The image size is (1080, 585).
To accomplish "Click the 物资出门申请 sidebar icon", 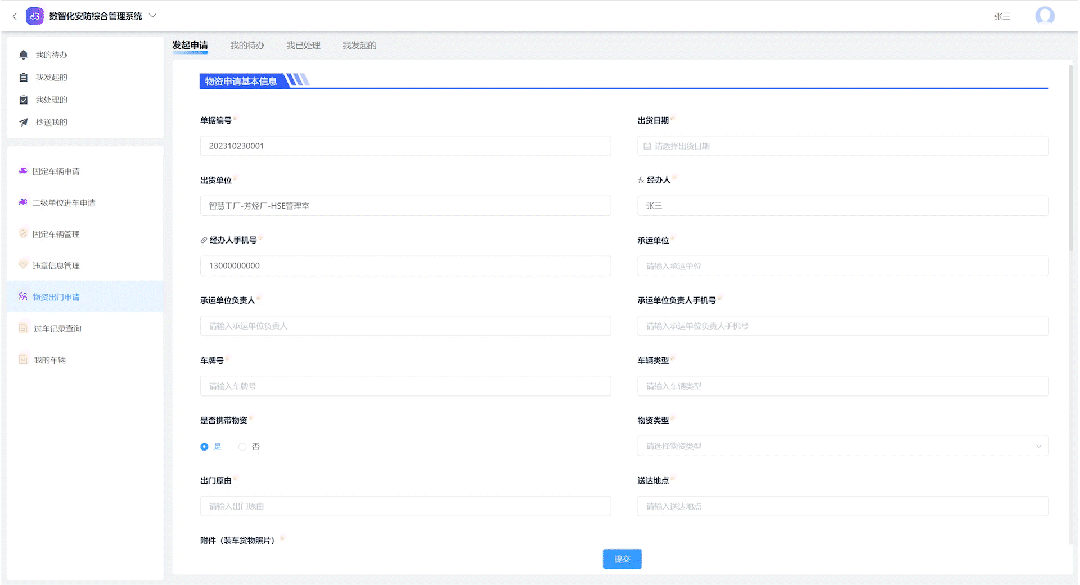I will coord(23,297).
